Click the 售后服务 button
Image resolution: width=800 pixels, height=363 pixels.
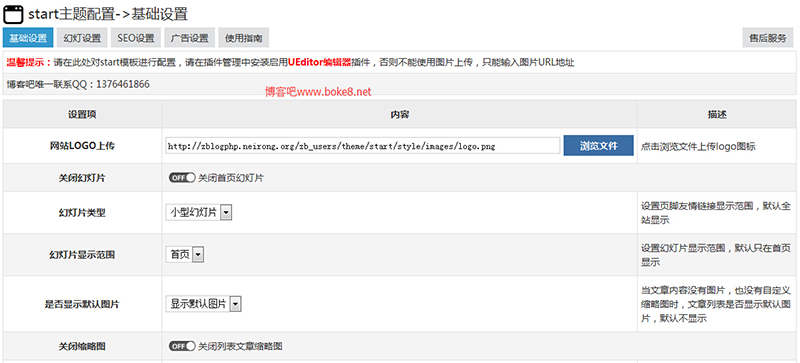point(767,38)
